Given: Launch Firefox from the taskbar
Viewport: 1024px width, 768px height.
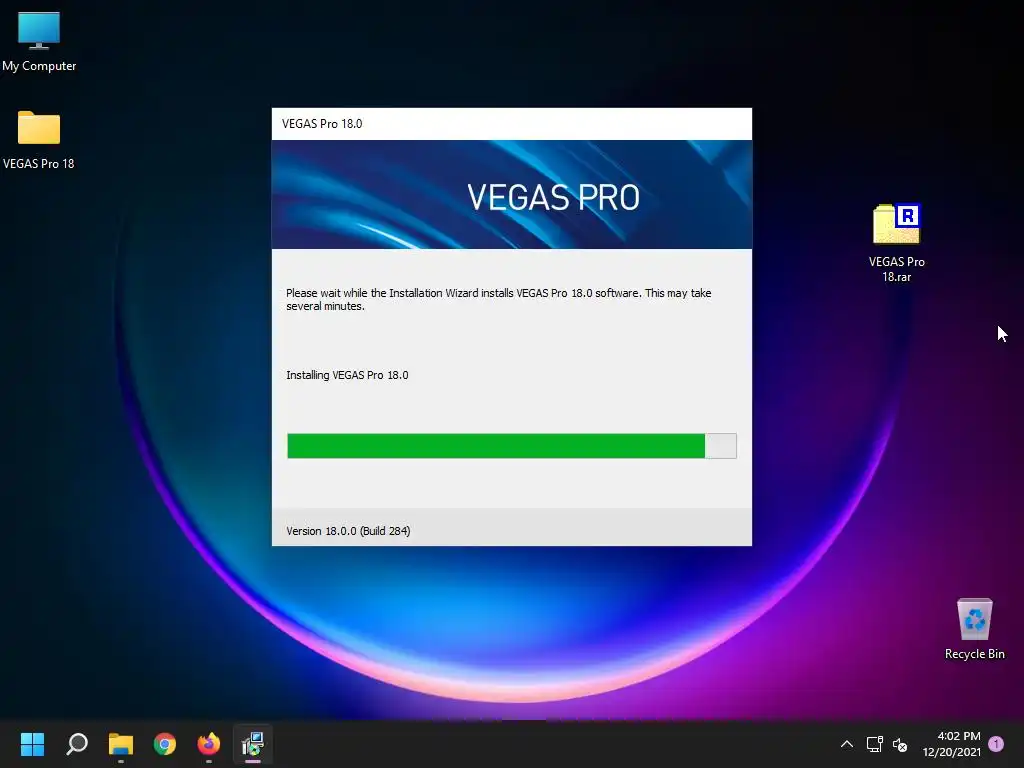Looking at the screenshot, I should pyautogui.click(x=209, y=744).
